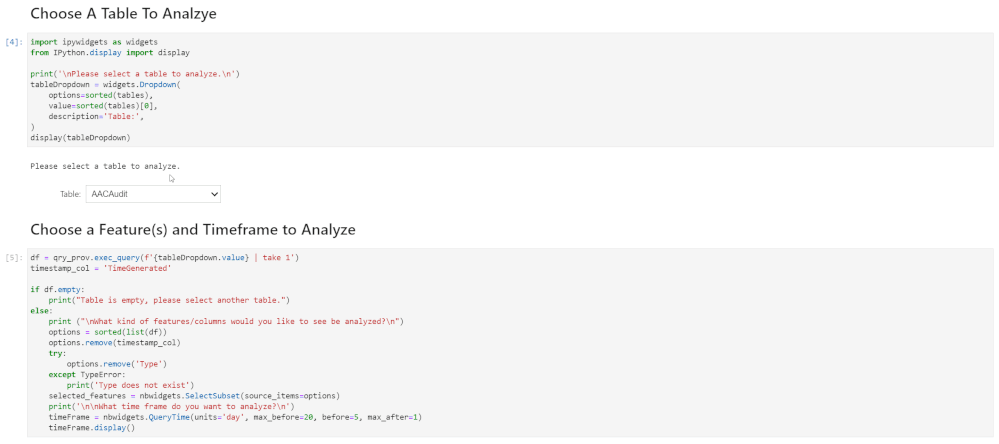Click the 'Please select a table to analyze.' output
999x444 pixels.
tap(105, 166)
